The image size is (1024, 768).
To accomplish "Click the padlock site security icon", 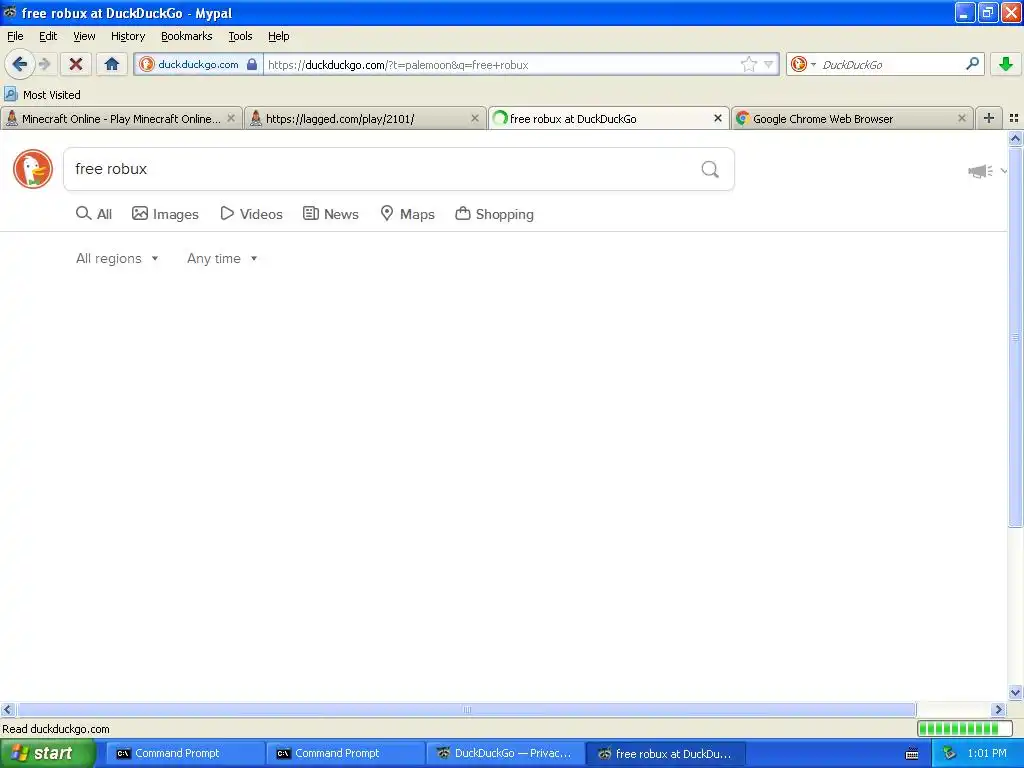I will pos(252,64).
